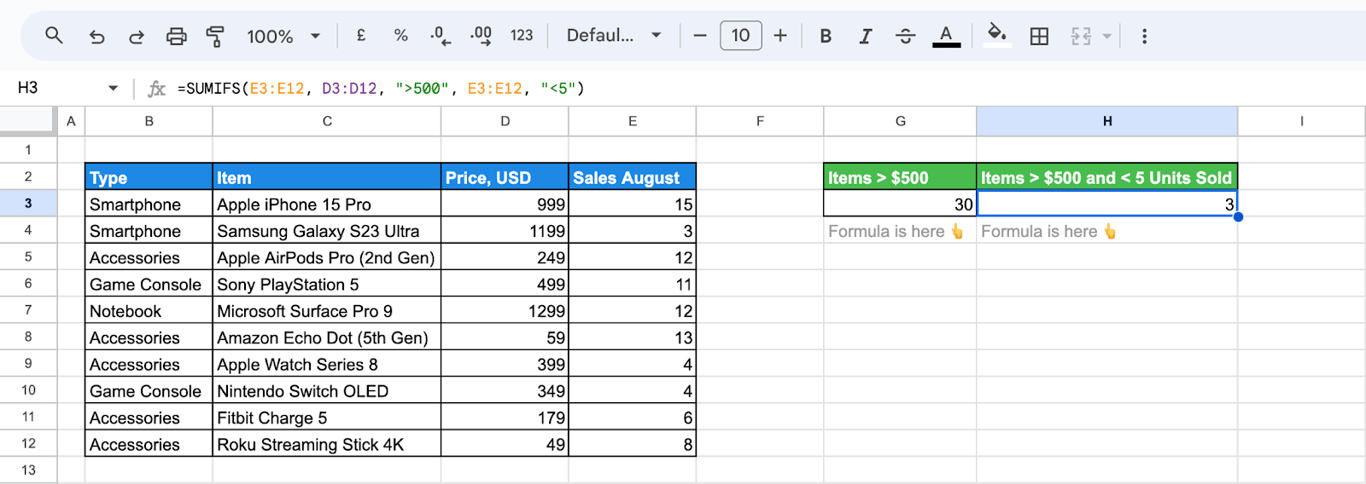Viewport: 1366px width, 484px height.
Task: Format as currency with pound icon
Action: (x=361, y=36)
